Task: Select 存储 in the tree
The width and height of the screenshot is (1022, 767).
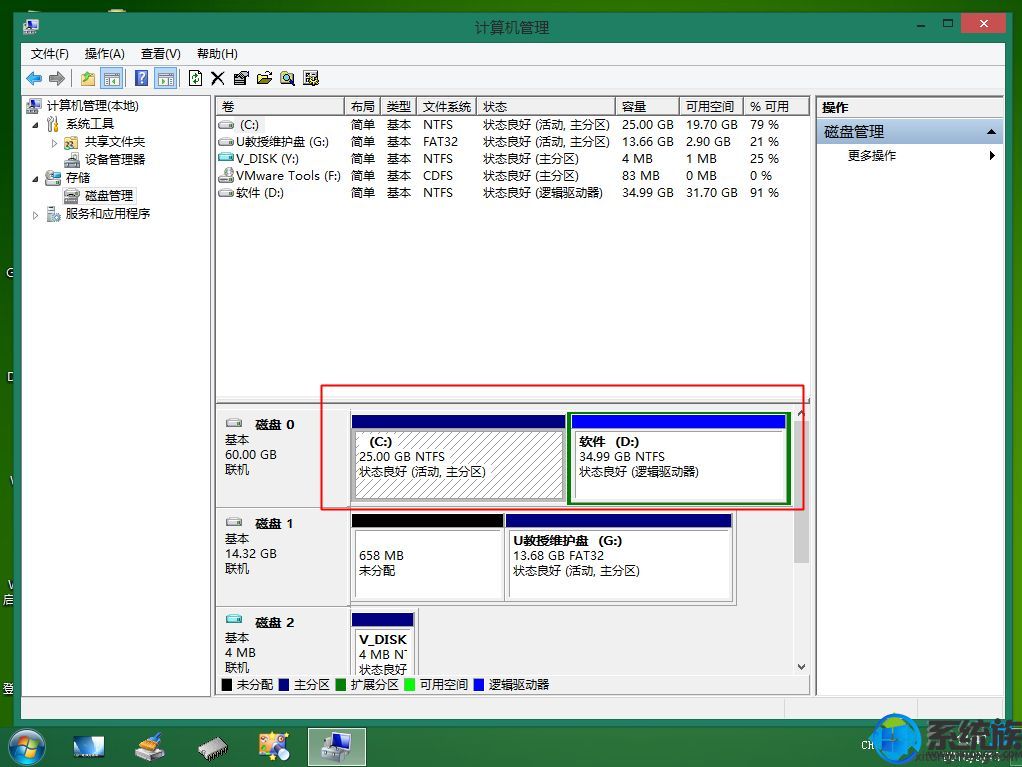Action: [x=78, y=178]
